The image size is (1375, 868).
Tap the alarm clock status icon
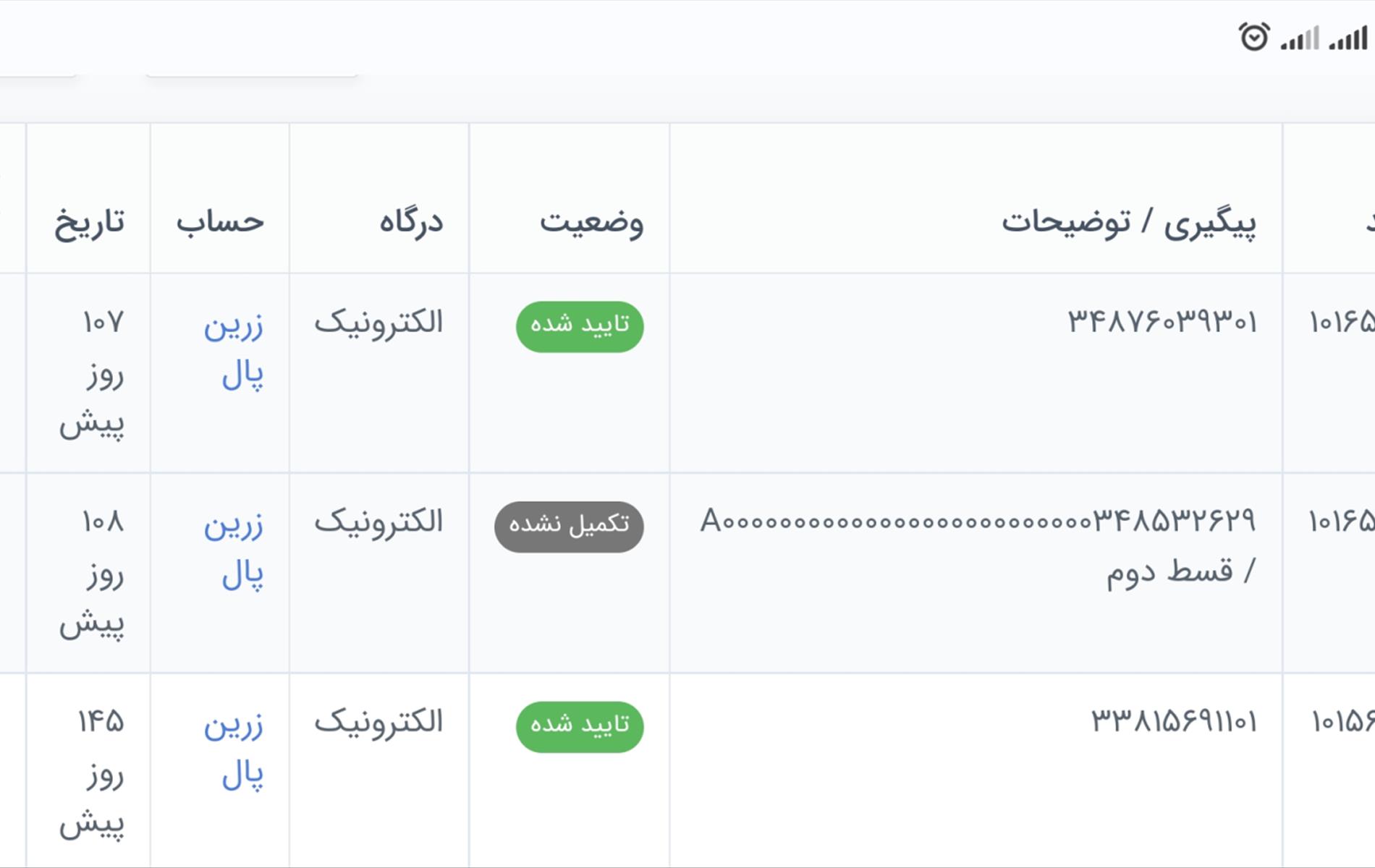[1254, 37]
